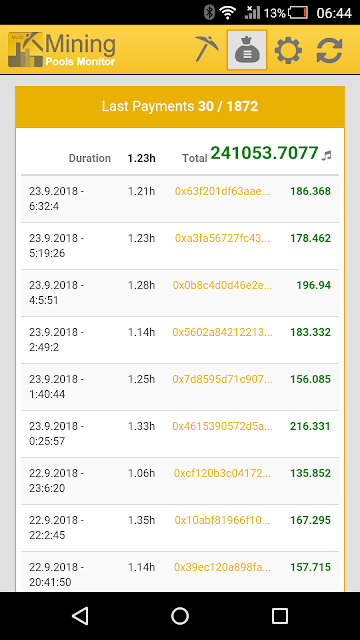360x640 pixels.
Task: Open transaction link 0x4615390572d5a...
Action: coord(222,426)
